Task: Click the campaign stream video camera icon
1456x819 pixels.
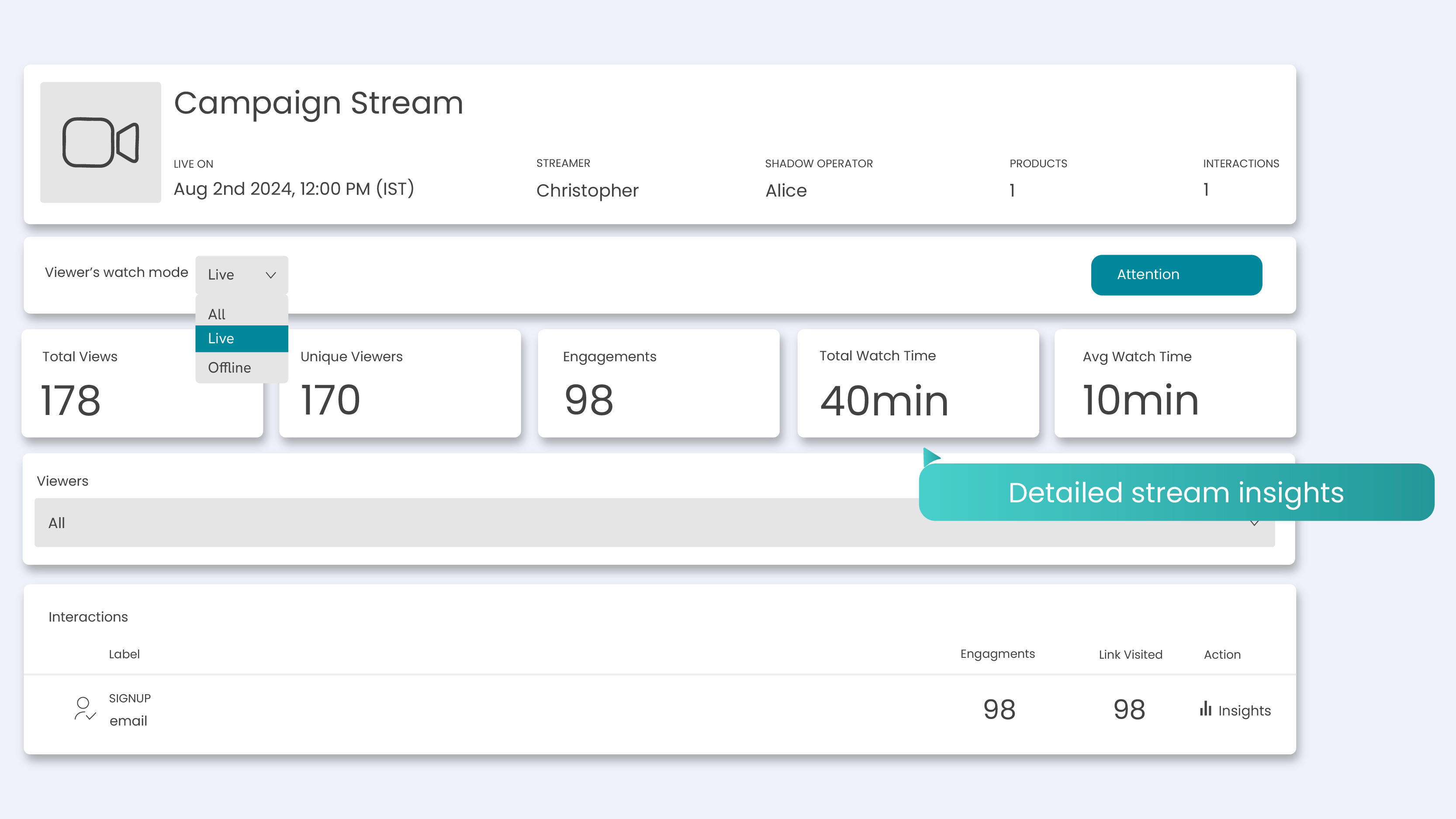Action: (x=100, y=142)
